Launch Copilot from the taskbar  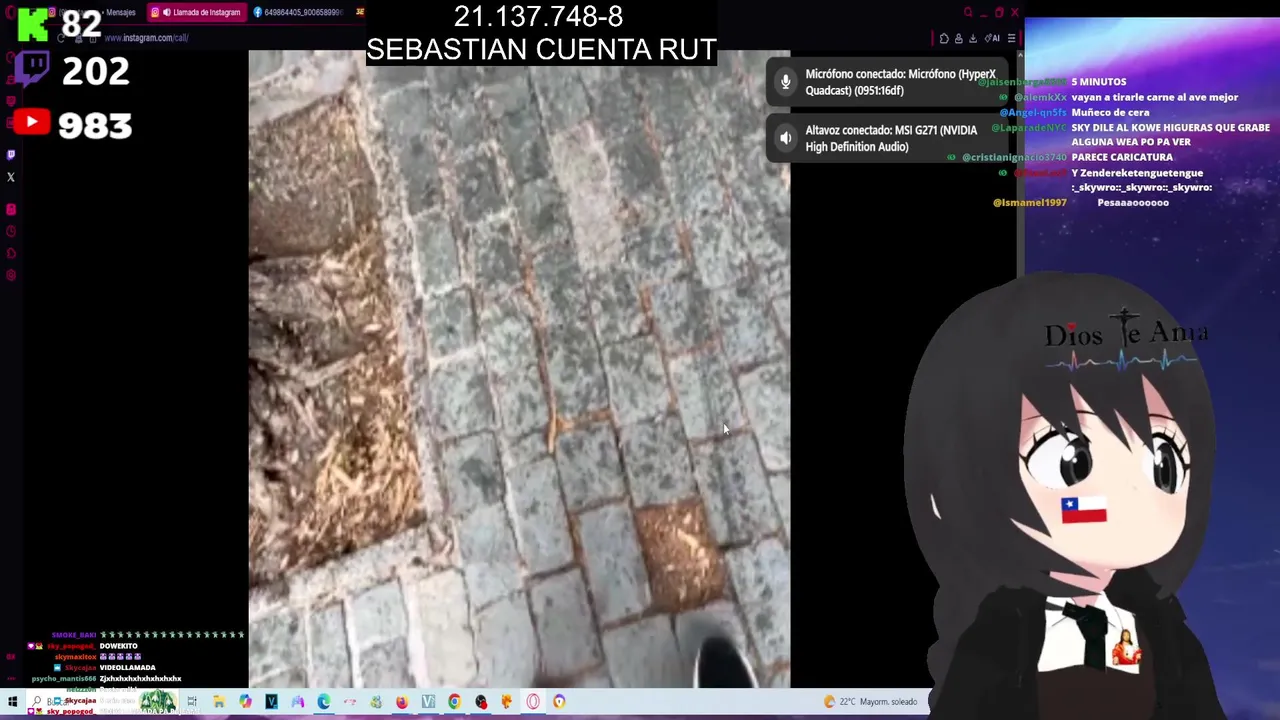pos(245,702)
